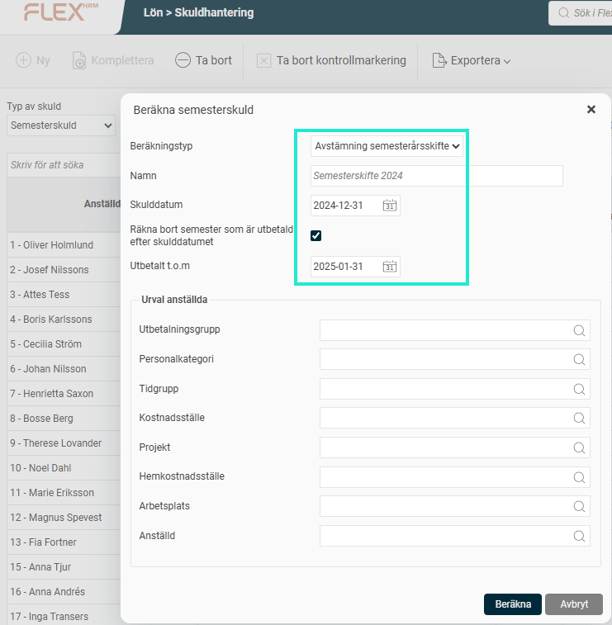Click search icon in Anställd field
Viewport: 612px width, 625px height.
579,537
